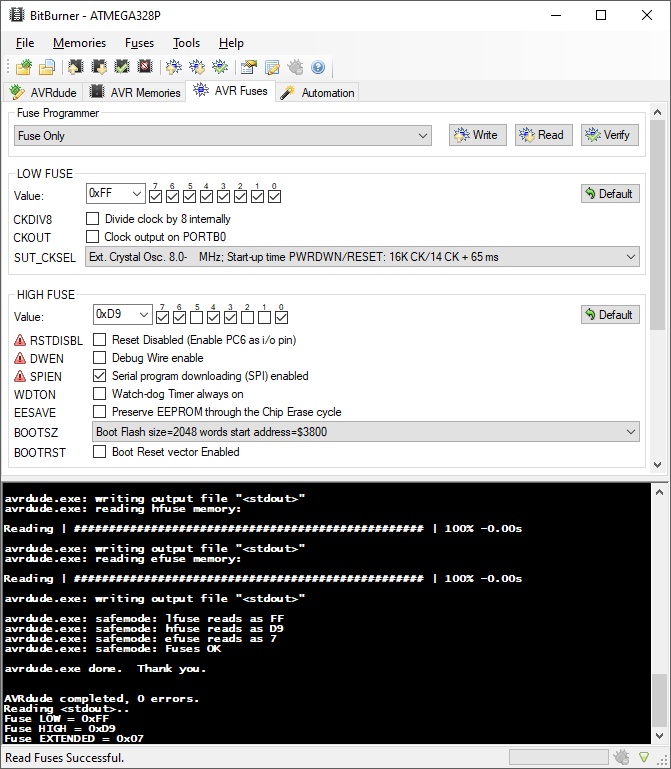Switch to the AVR Memories tab
Screen dimensions: 671x769
[x=135, y=92]
